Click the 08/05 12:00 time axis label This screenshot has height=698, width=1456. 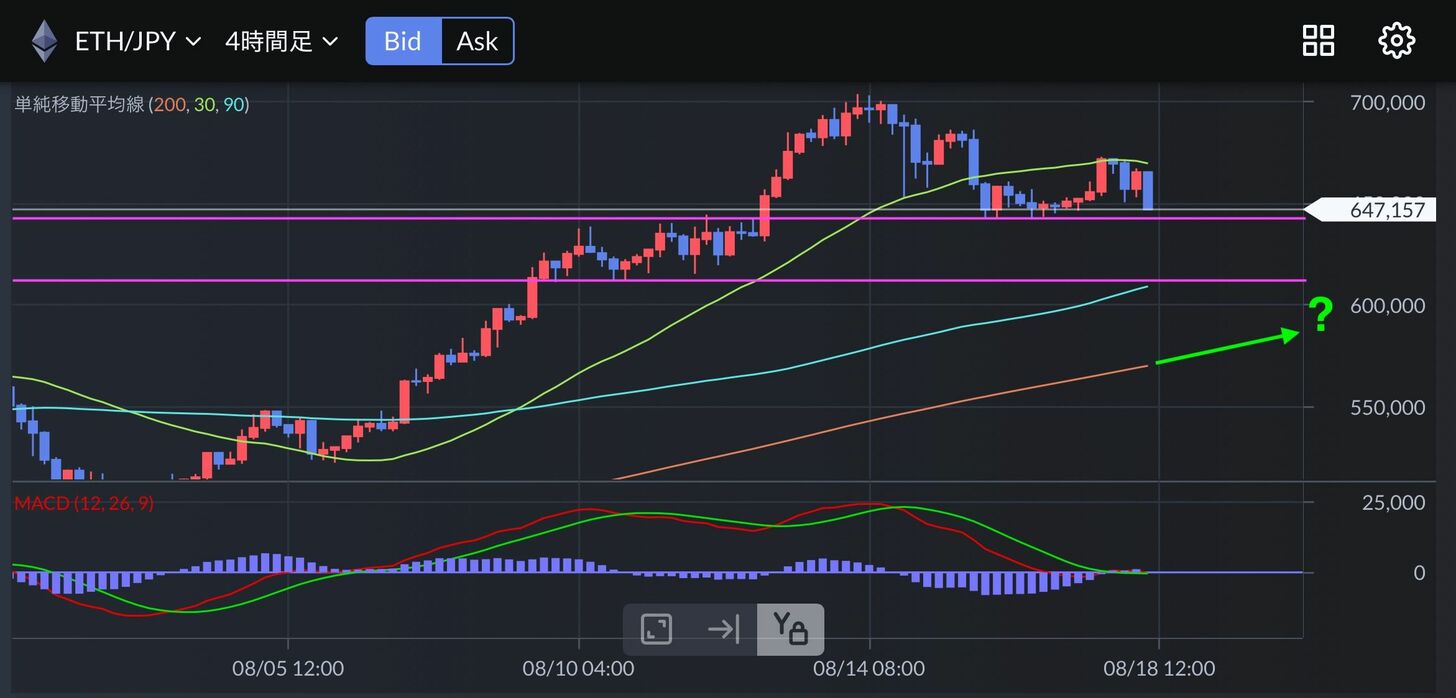click(288, 667)
